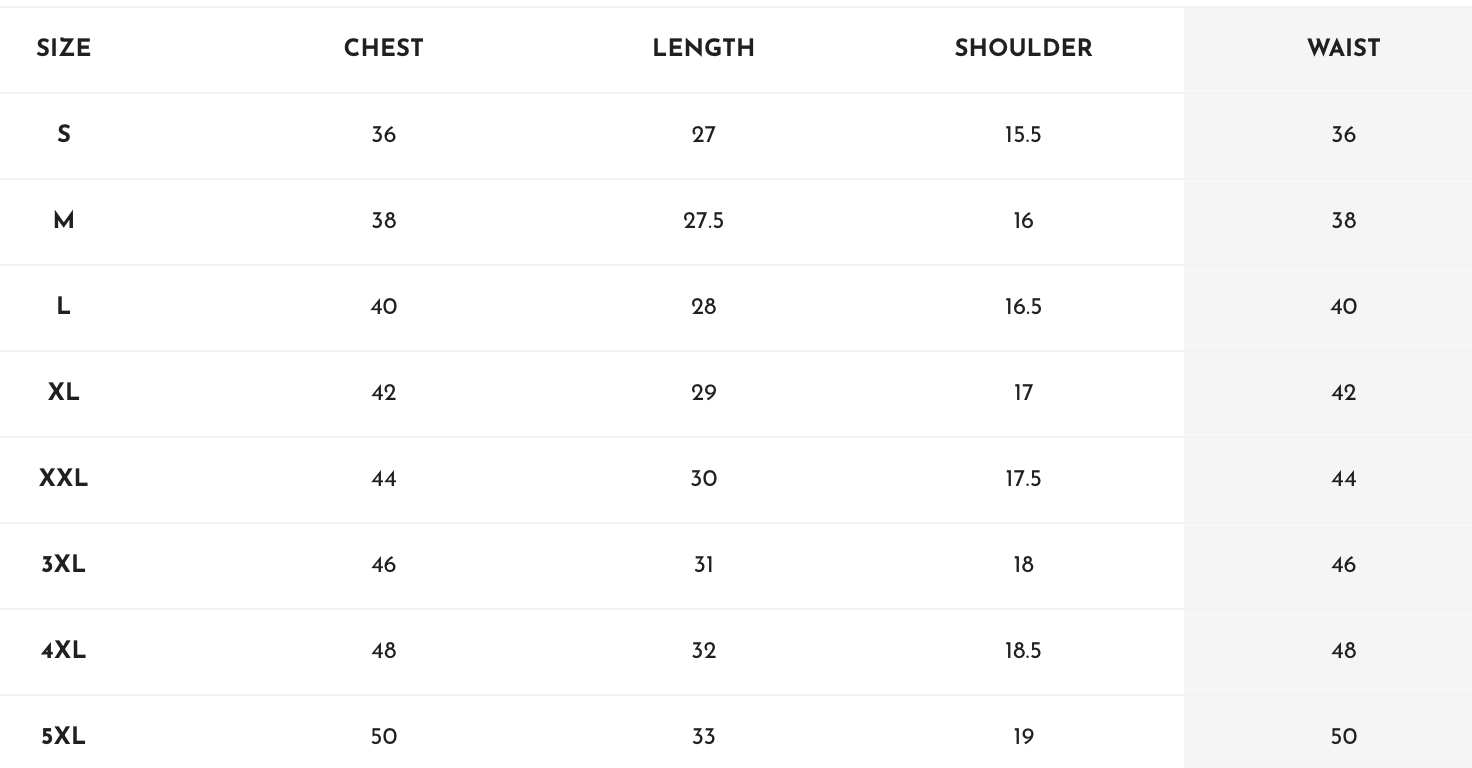Click the 5XL size row label
1472x768 pixels.
click(63, 736)
